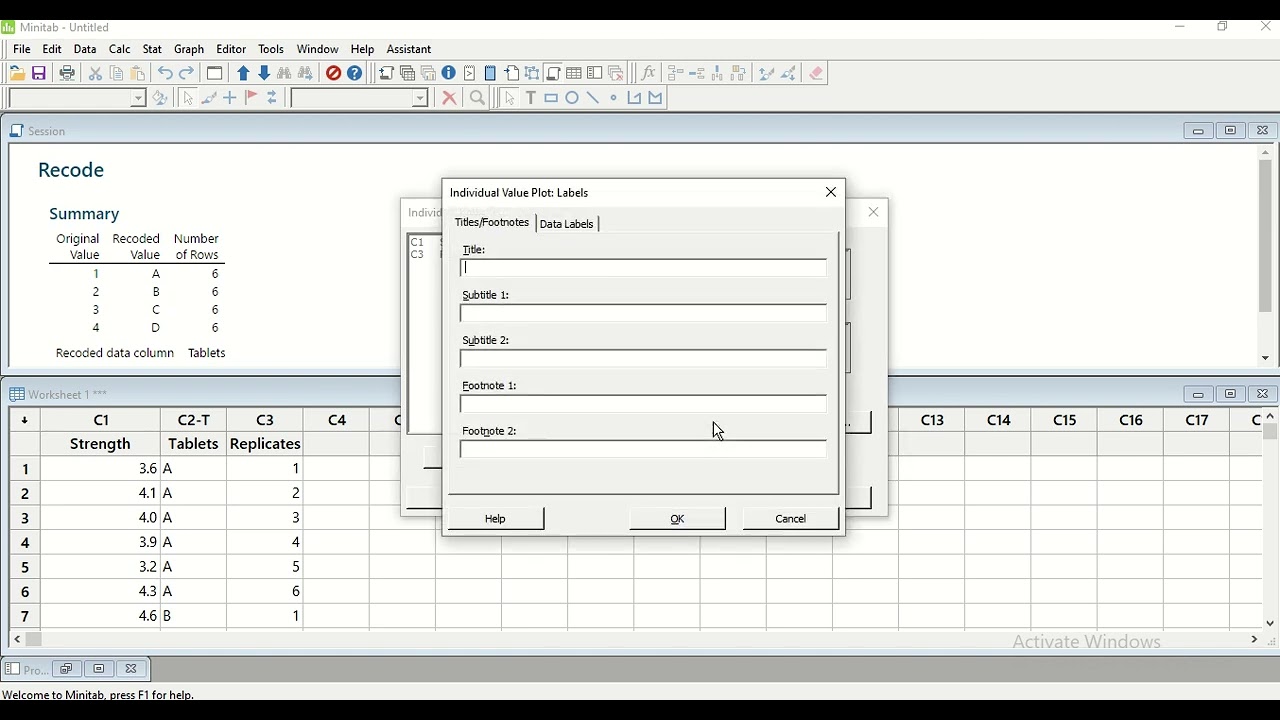Select the text T drawing tool
Screen dimensions: 1280x720
531,98
